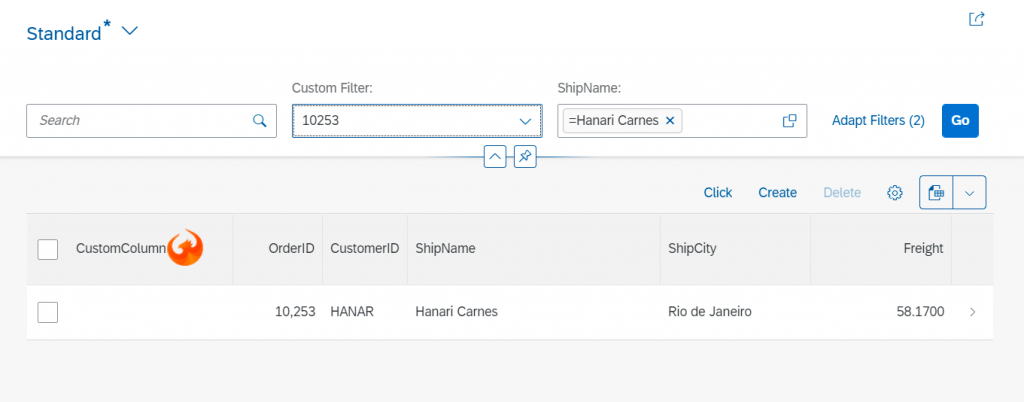Click the search magnifier icon
This screenshot has width=1024, height=402.
coord(259,121)
